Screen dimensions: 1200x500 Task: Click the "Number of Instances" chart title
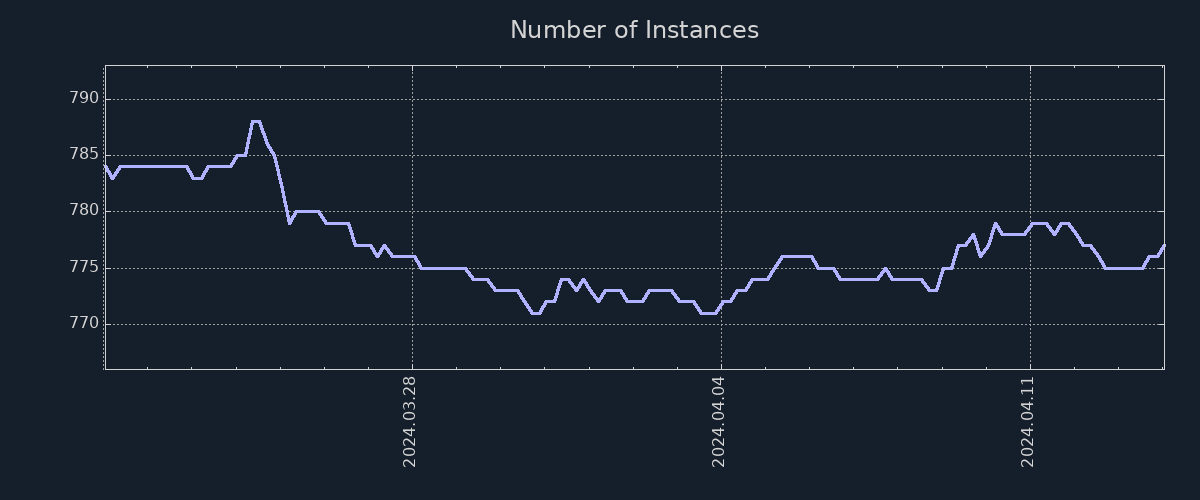(634, 30)
